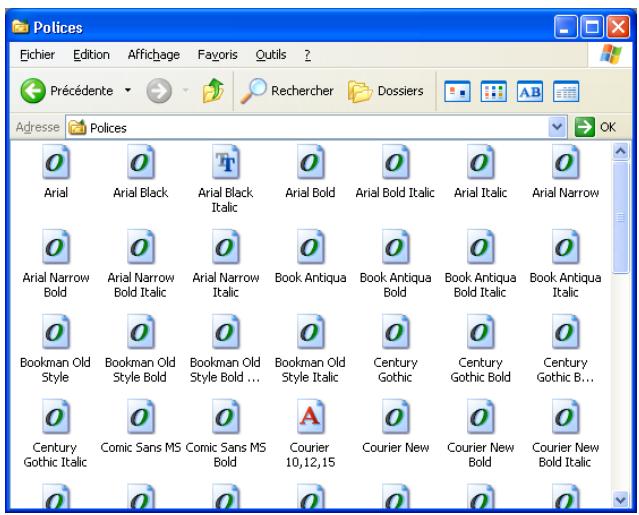Open the Outils menu
The height and width of the screenshot is (515, 639).
[x=271, y=55]
